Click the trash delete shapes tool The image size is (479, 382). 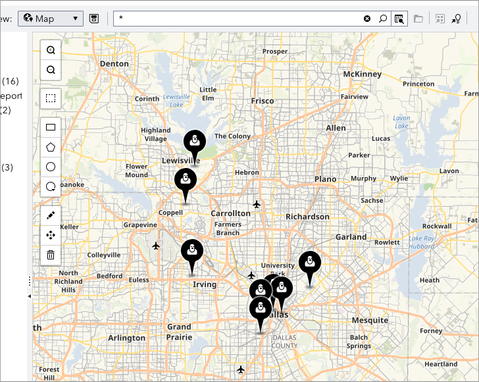point(51,255)
